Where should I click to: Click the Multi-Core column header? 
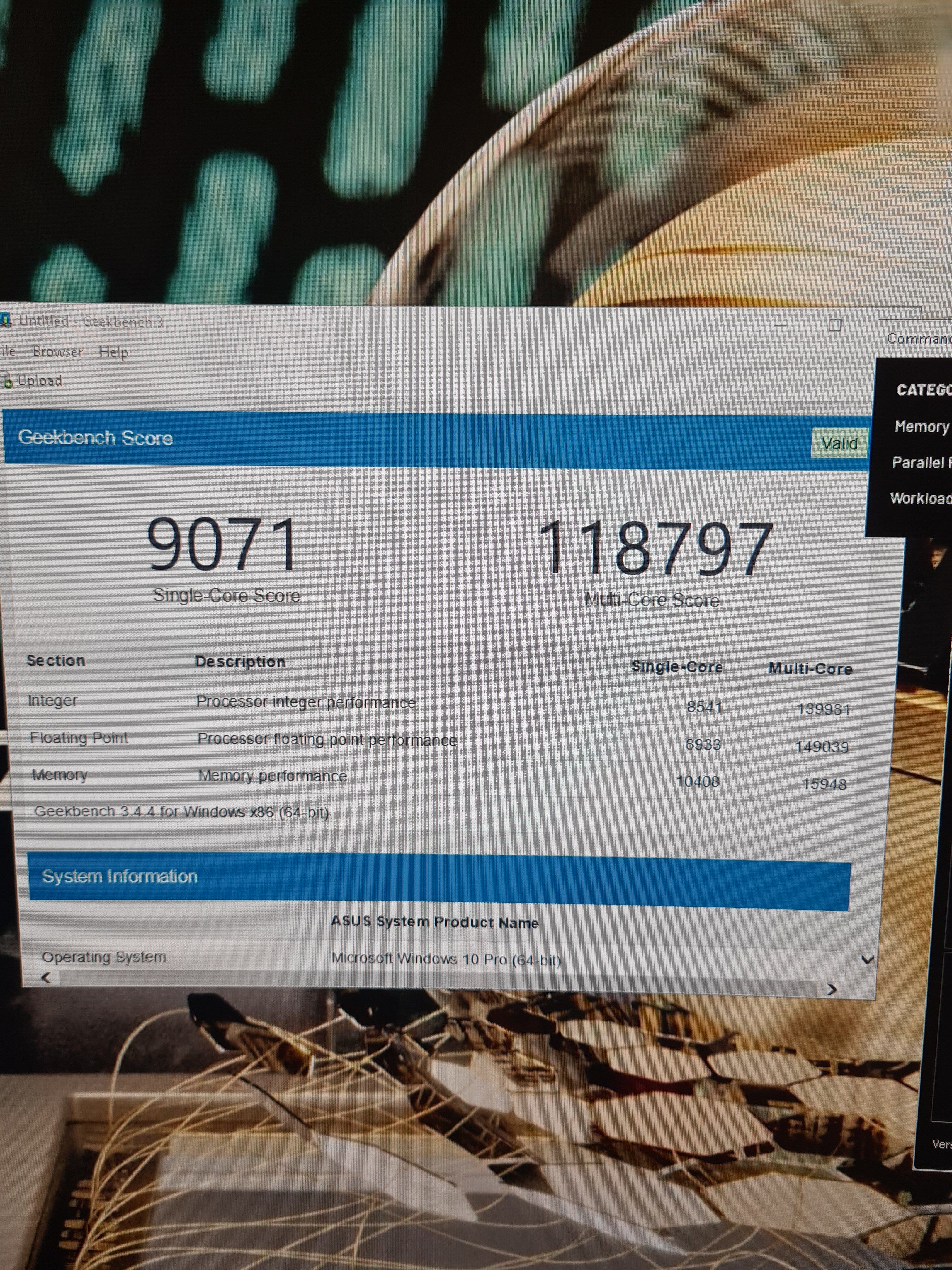click(x=810, y=669)
